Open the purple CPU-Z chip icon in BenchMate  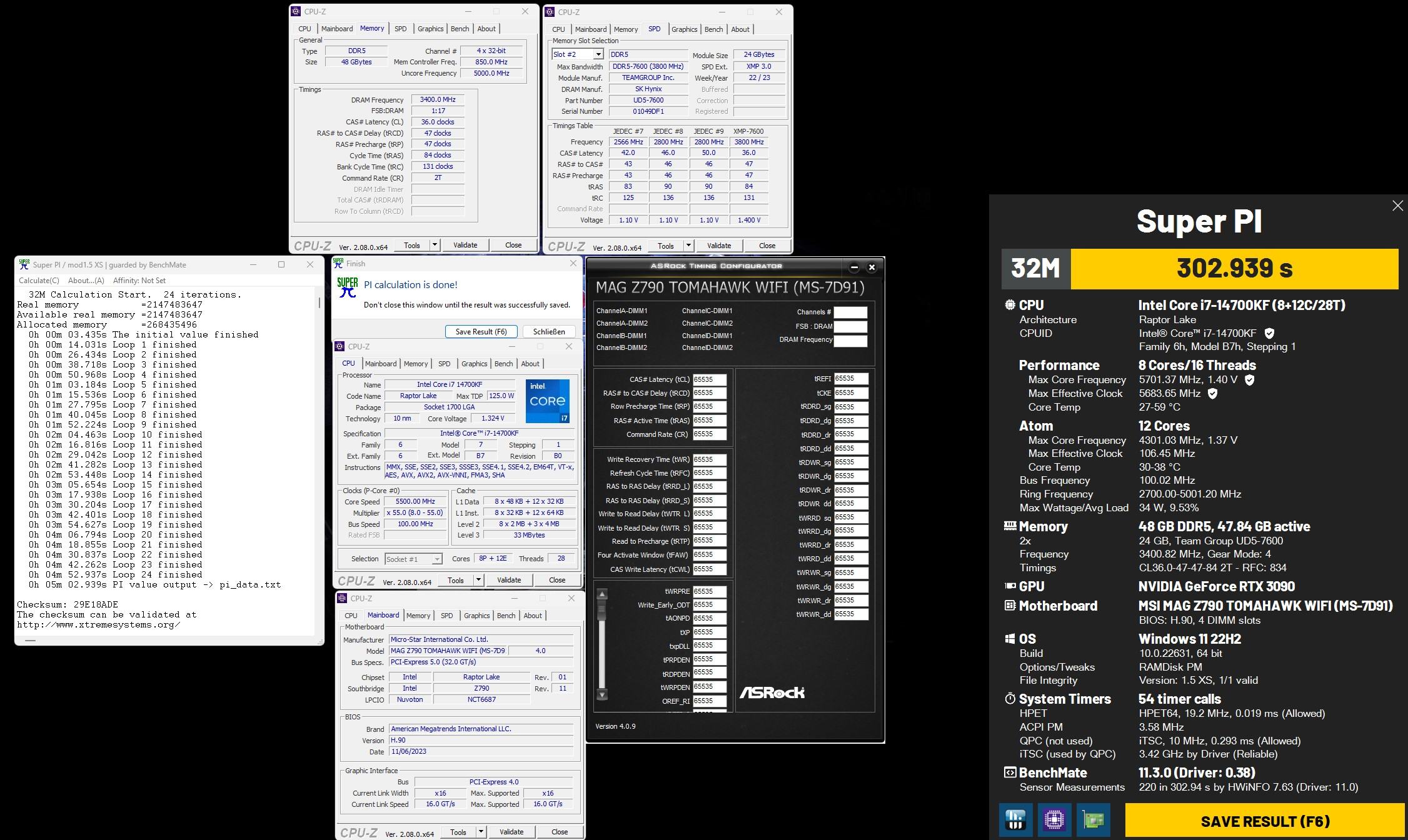(1054, 819)
